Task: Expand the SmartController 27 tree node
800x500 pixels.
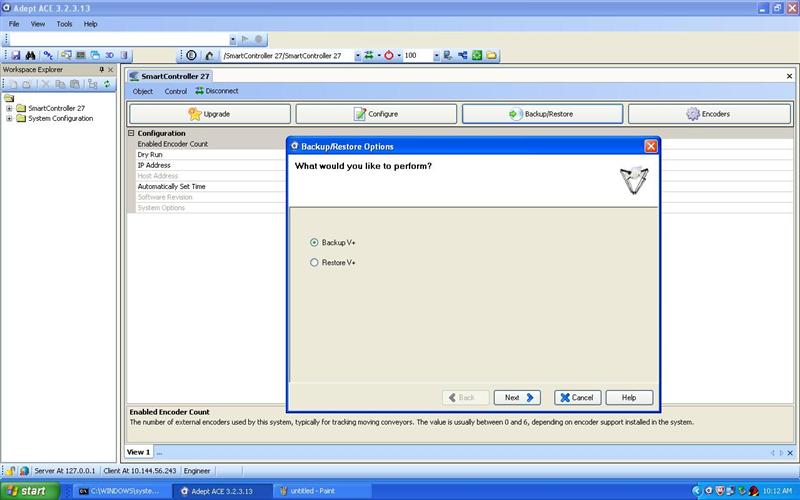Action: click(x=9, y=108)
